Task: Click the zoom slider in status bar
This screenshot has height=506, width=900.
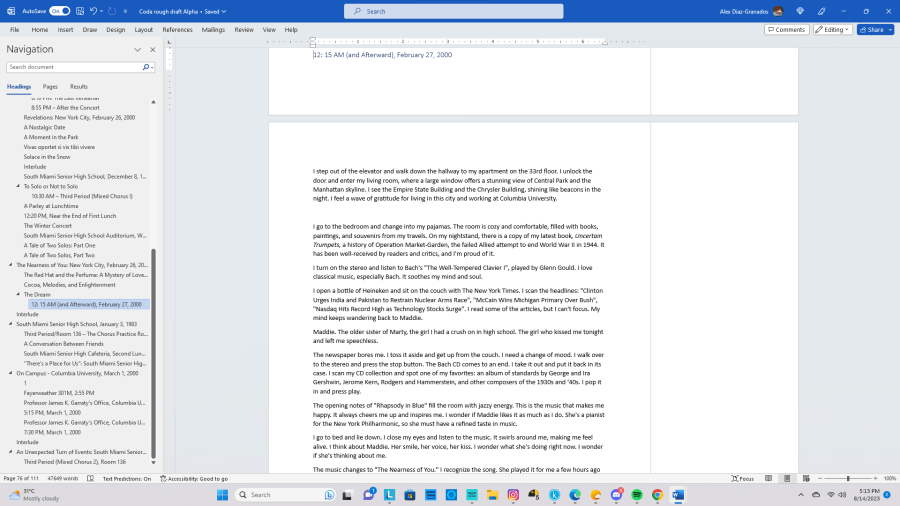Action: [x=846, y=479]
